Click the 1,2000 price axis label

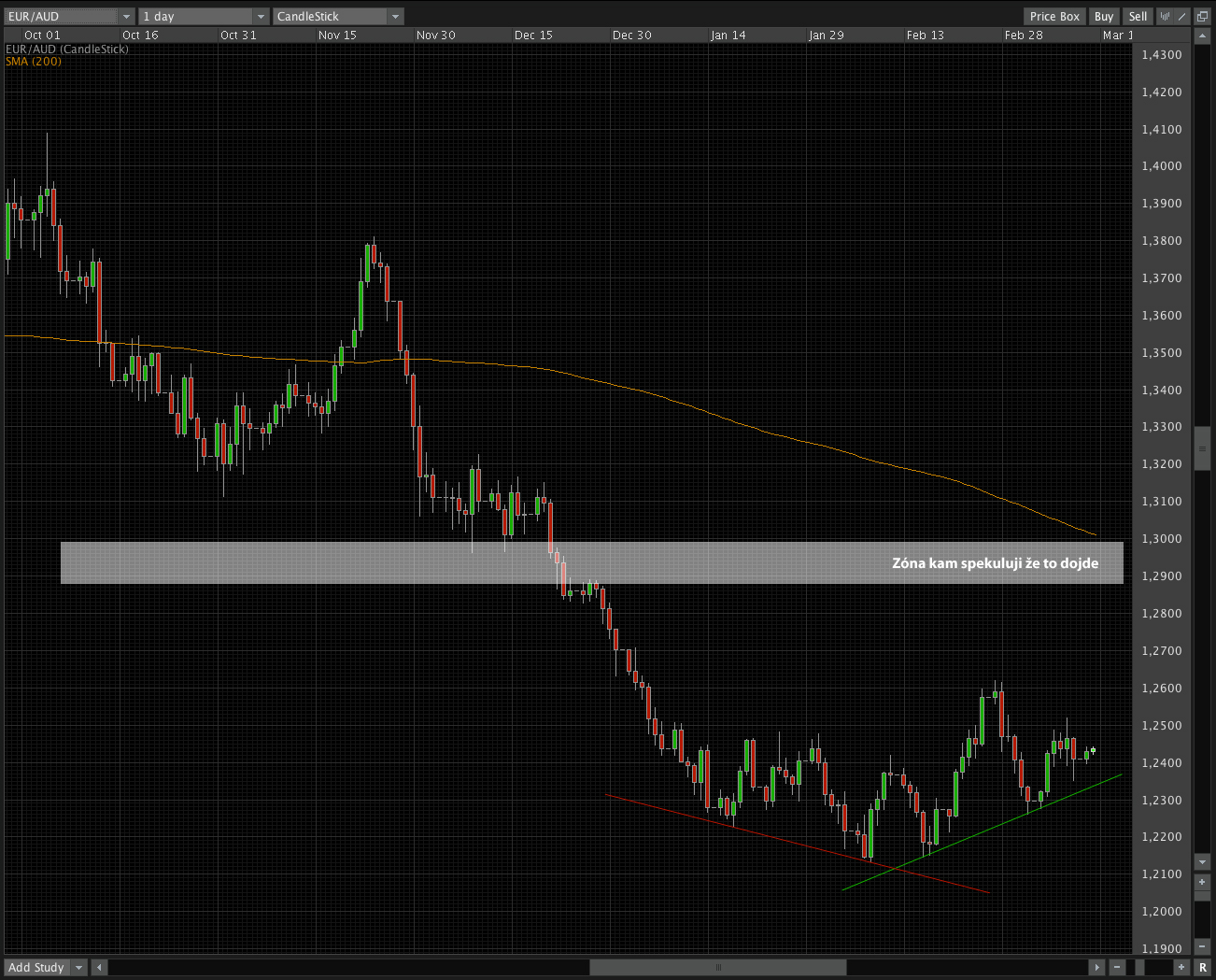[1162, 912]
